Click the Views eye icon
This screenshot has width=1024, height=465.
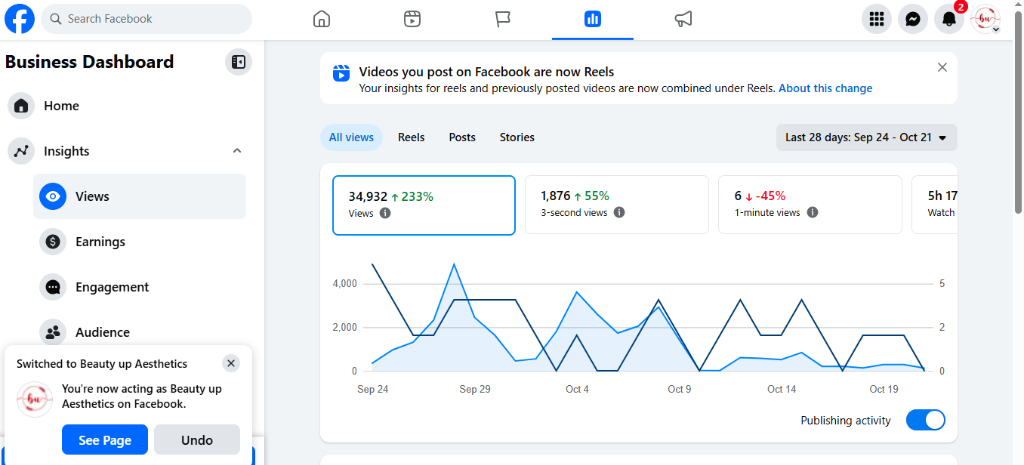53,196
